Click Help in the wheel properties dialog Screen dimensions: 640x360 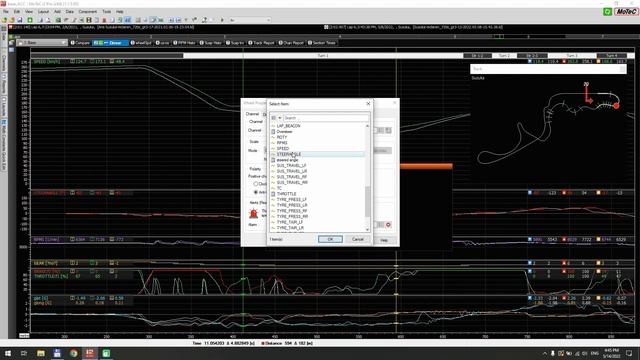(x=384, y=240)
